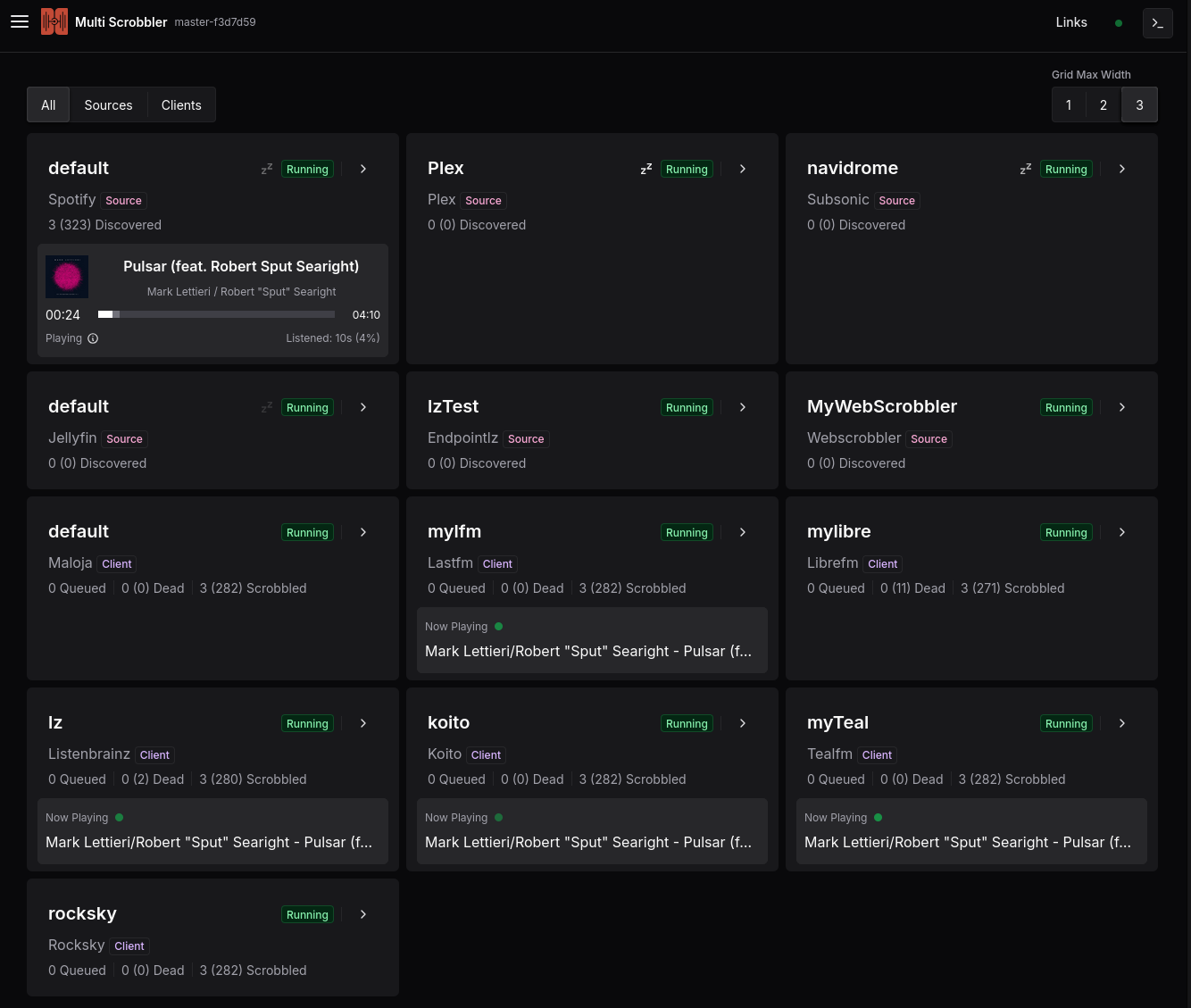This screenshot has height=1008, width=1191.
Task: Switch to the Clients tab
Action: 181,104
